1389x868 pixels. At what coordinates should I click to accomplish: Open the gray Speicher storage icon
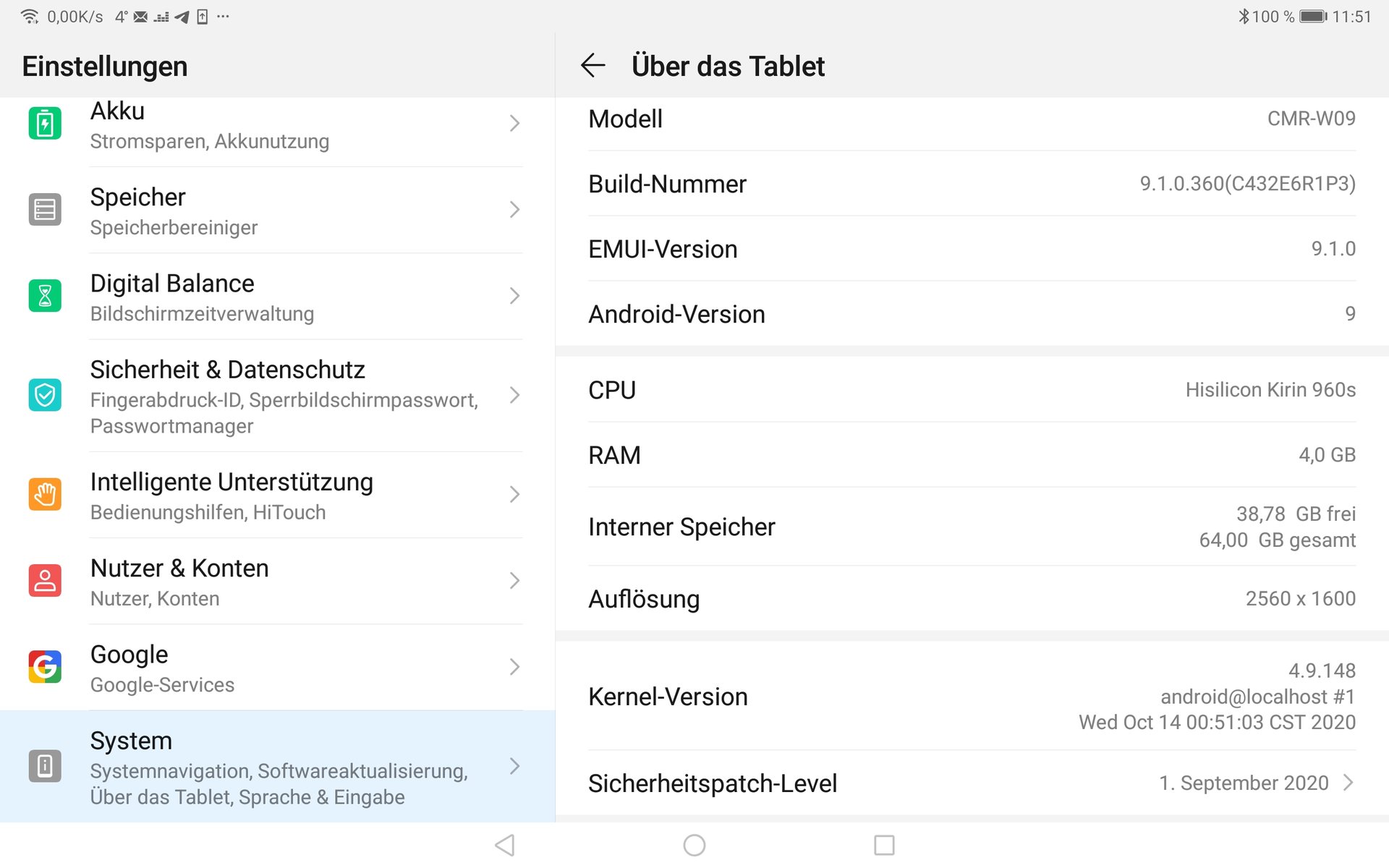45,210
